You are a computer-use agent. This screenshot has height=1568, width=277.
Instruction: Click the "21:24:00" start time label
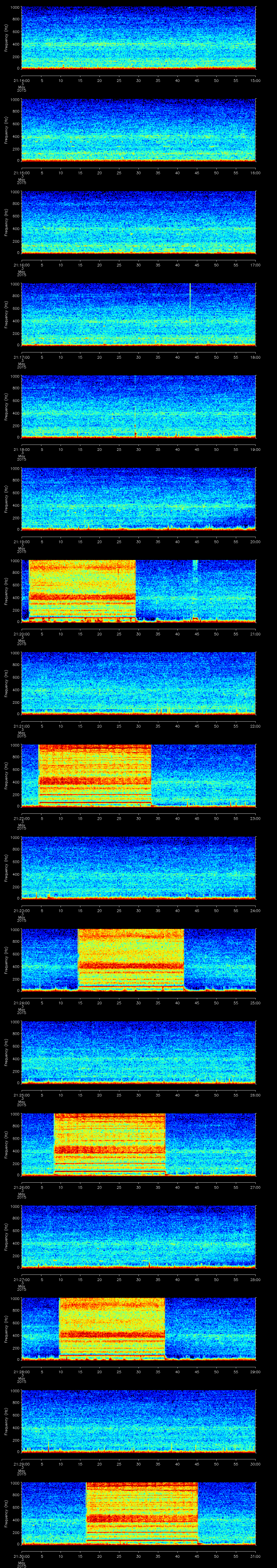click(21, 1003)
